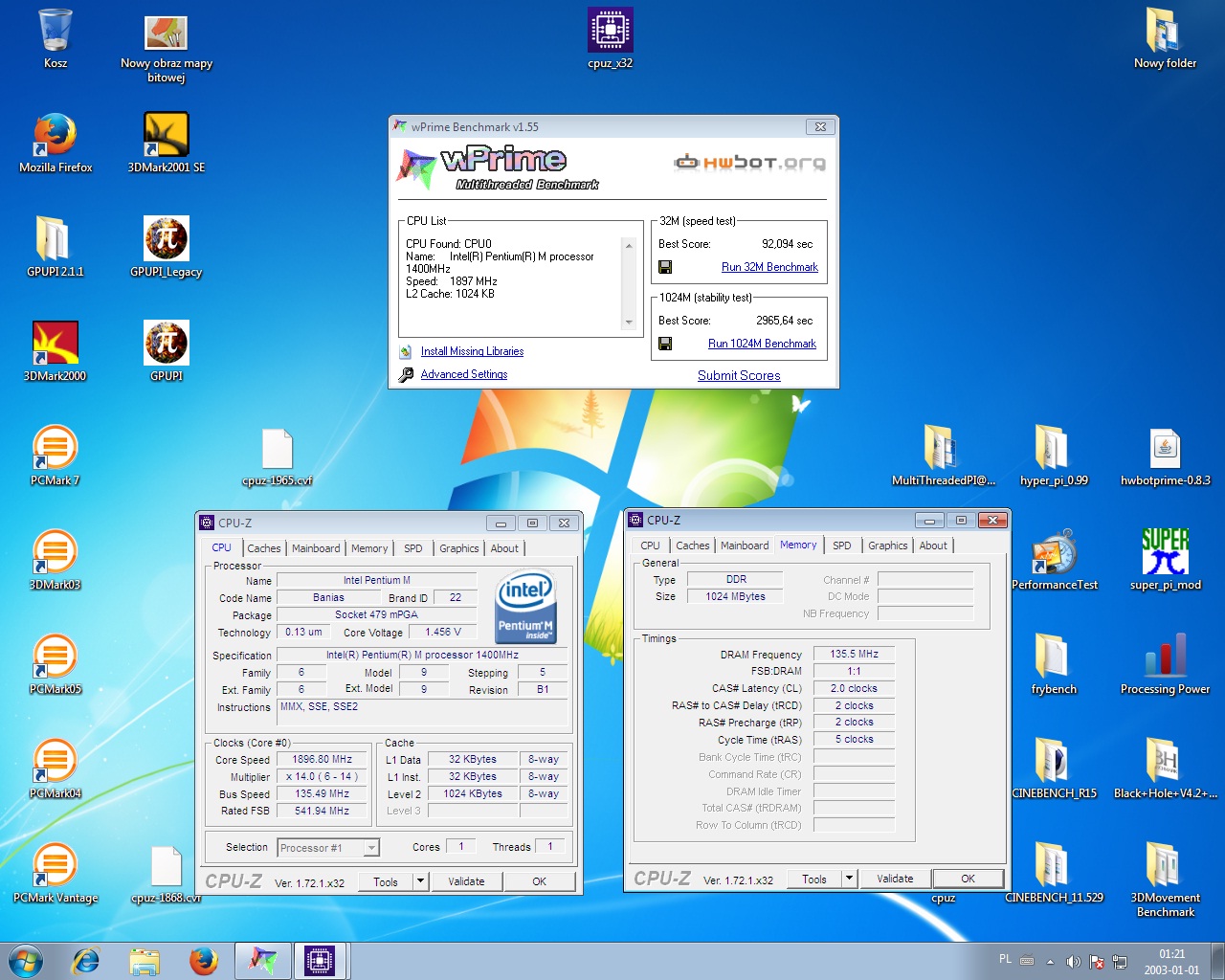Open About tab in right CPU-Z window
1225x980 pixels.
933,546
